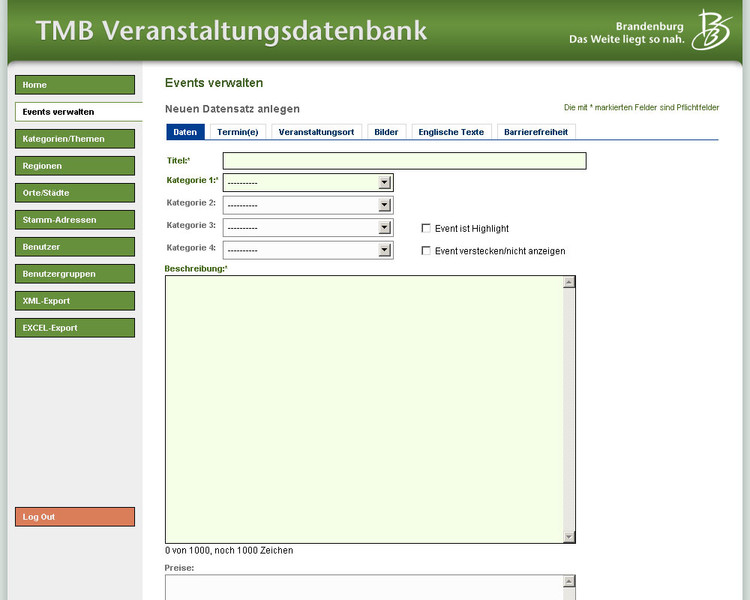This screenshot has width=750, height=600.
Task: Click the Brandenburg logo icon in header
Action: 712,30
